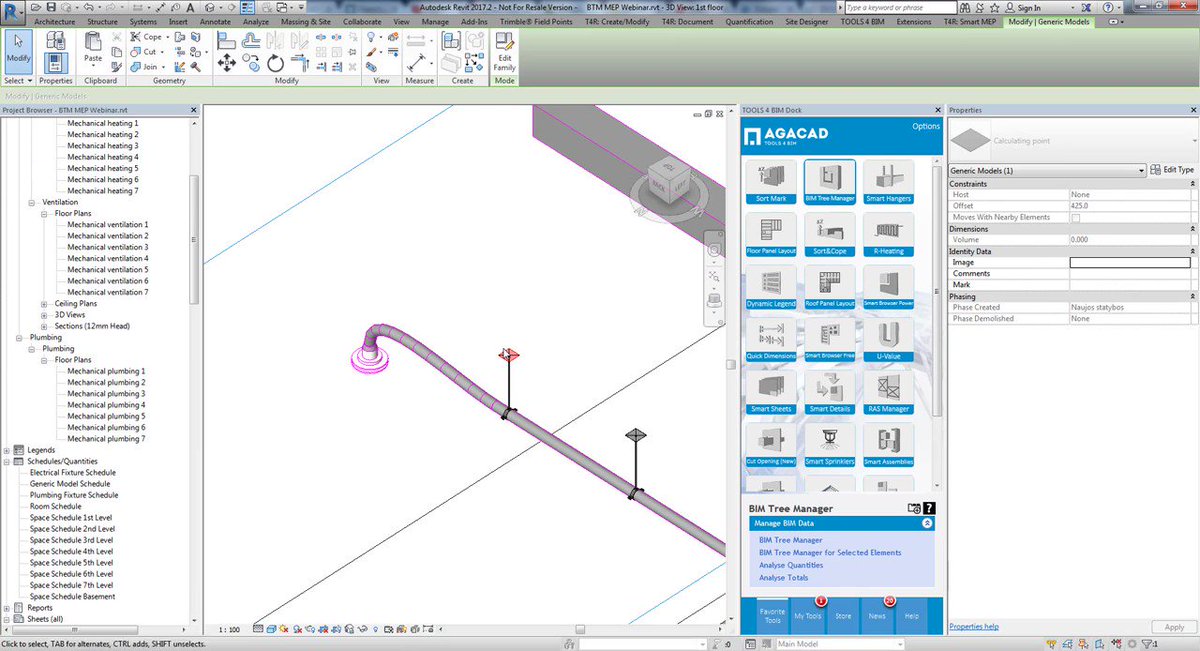Click Options in AGACAD dock header
1200x651 pixels.
(x=925, y=127)
